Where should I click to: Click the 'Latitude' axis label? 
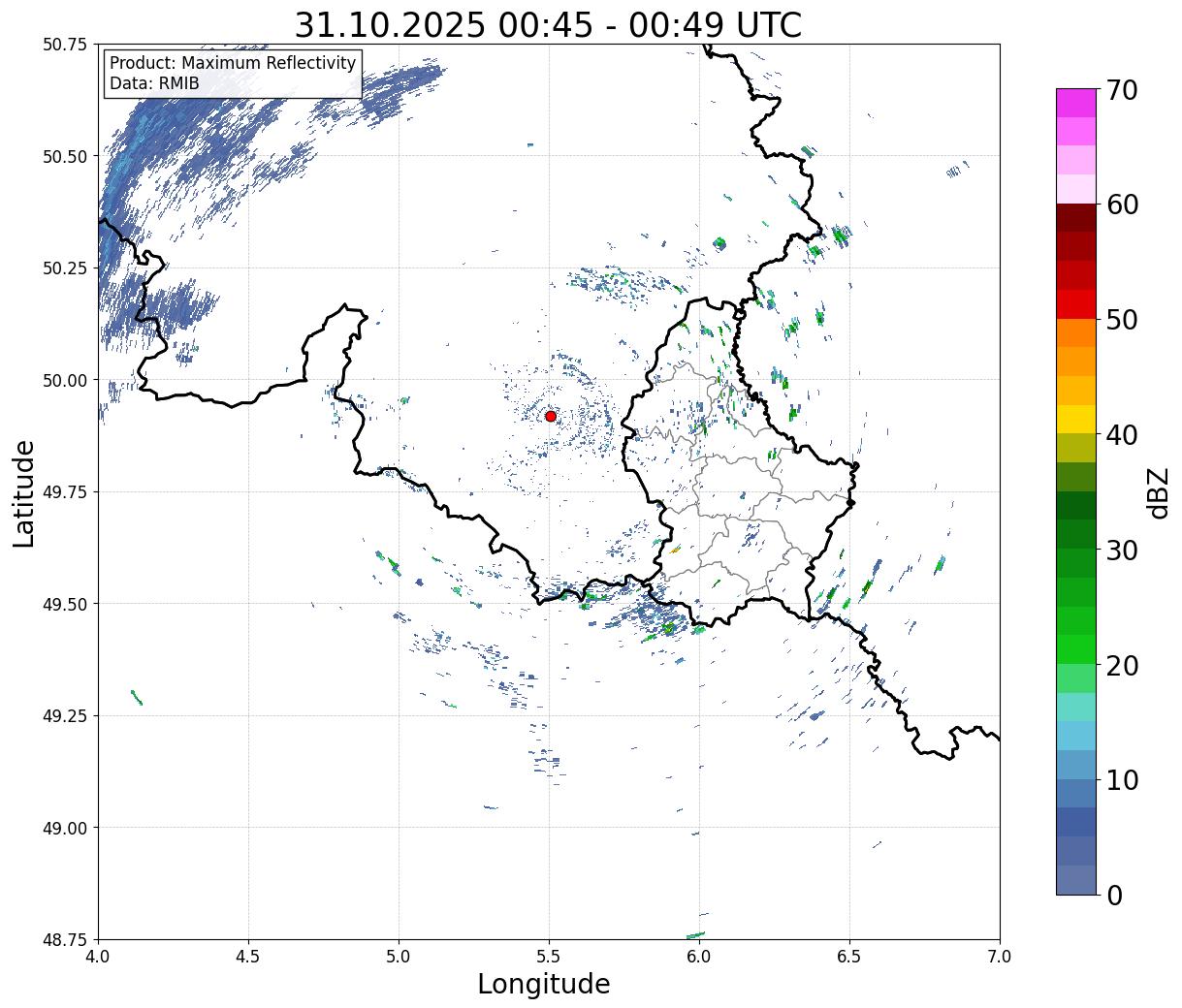24,493
